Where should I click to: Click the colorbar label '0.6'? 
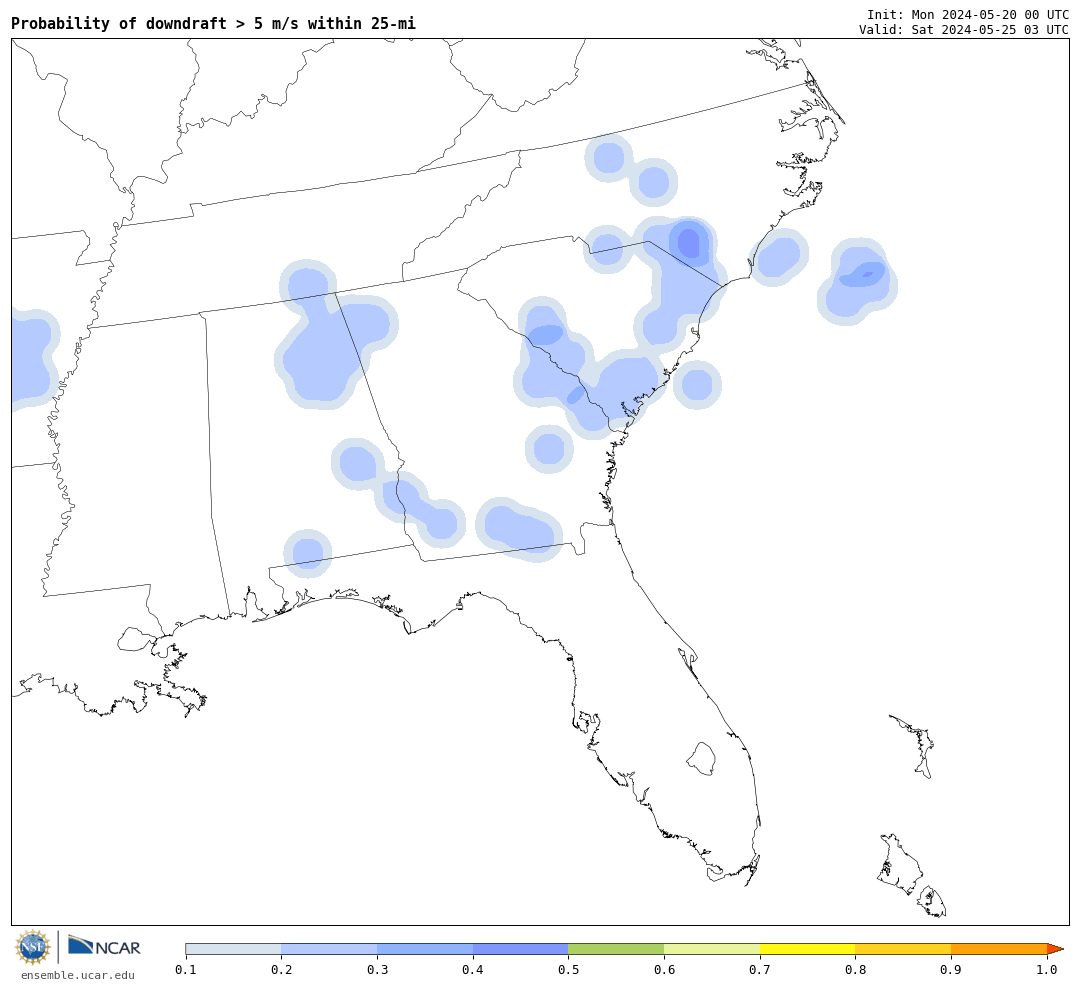coord(664,970)
